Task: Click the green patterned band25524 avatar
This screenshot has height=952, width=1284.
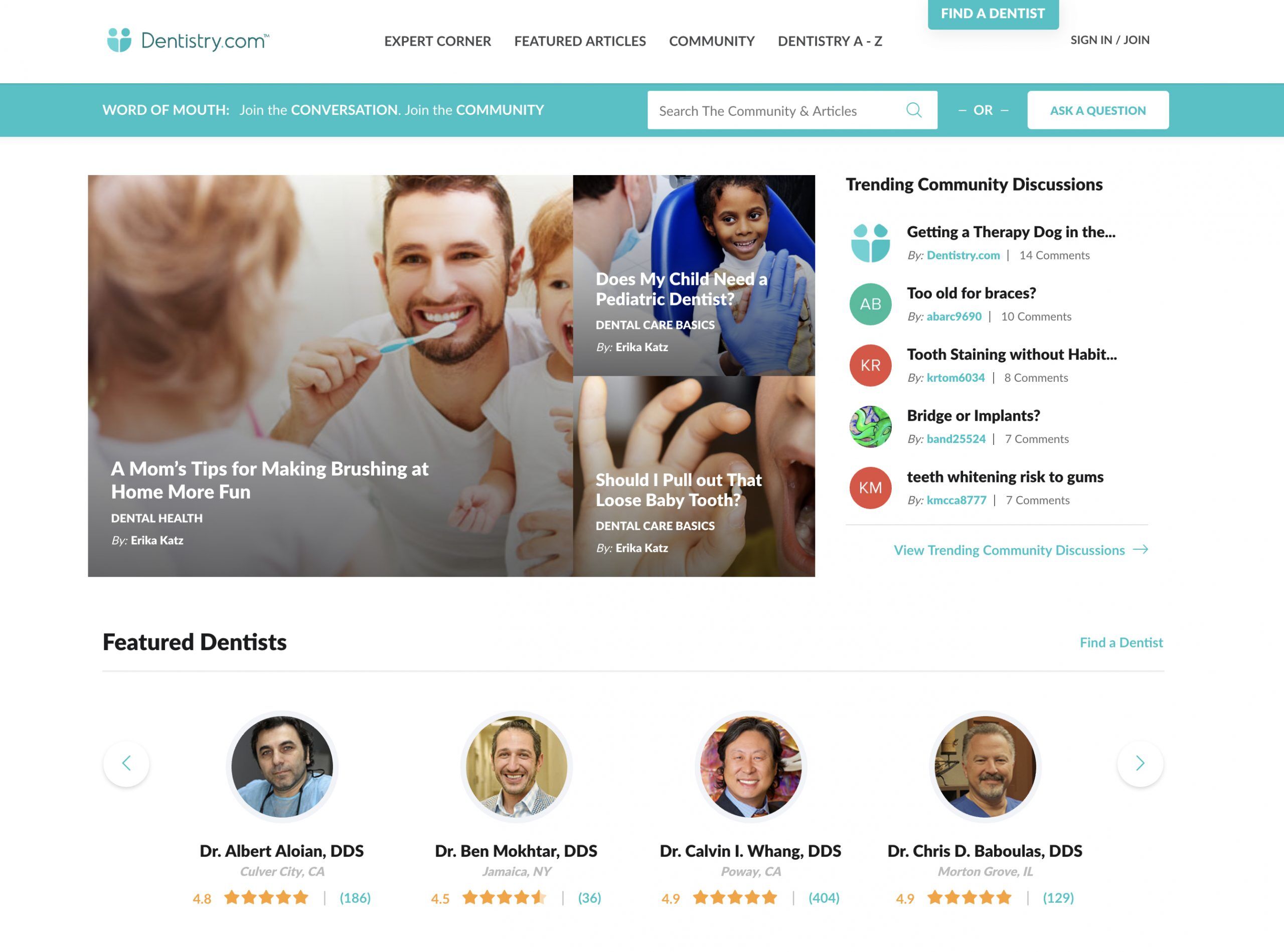Action: (870, 426)
